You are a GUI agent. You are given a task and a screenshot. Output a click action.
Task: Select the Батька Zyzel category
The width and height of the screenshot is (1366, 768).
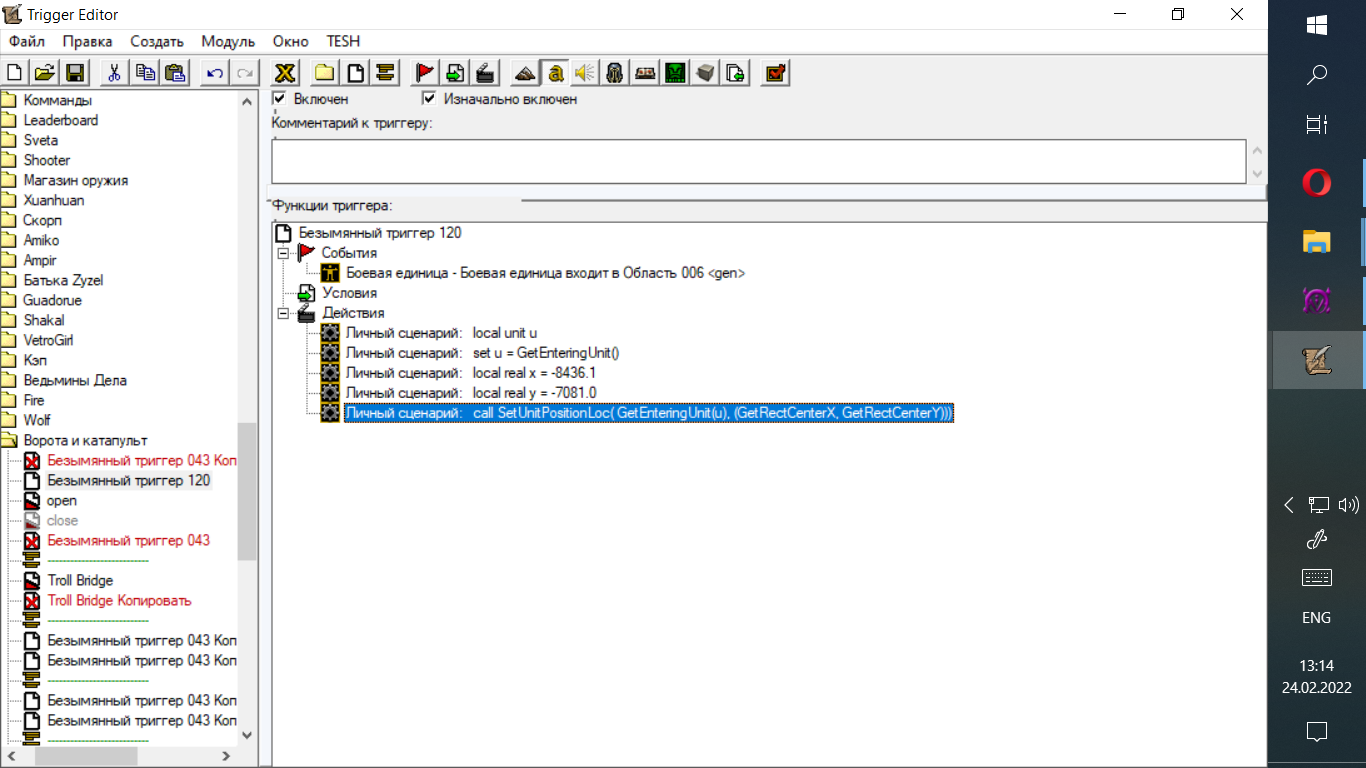[63, 280]
